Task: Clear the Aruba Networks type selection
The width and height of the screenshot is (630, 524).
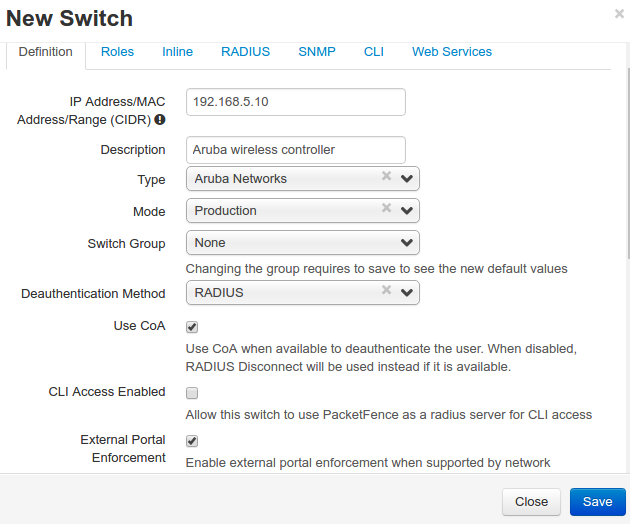Action: pos(386,176)
